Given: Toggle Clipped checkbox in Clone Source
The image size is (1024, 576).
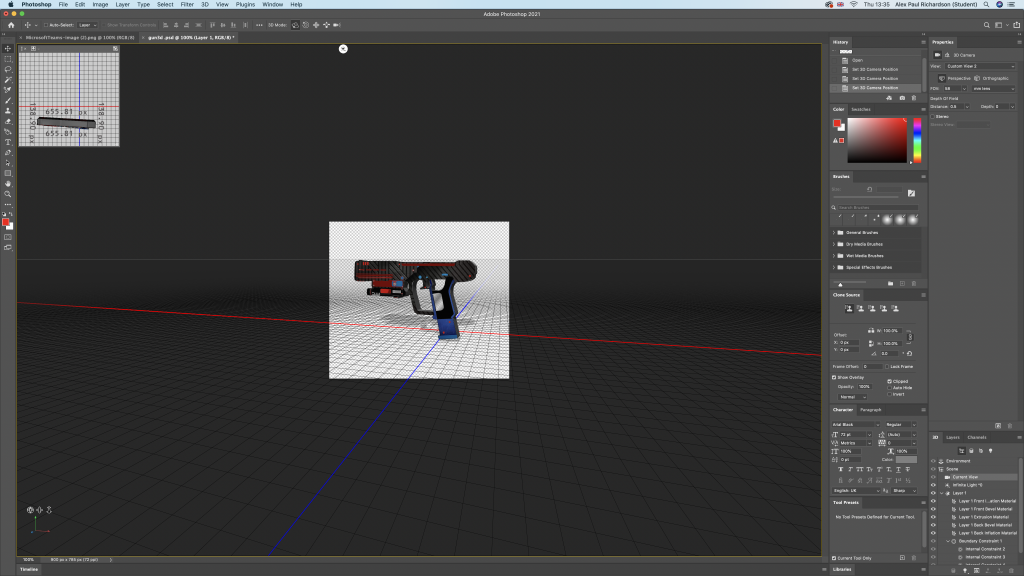Looking at the screenshot, I should [x=889, y=381].
